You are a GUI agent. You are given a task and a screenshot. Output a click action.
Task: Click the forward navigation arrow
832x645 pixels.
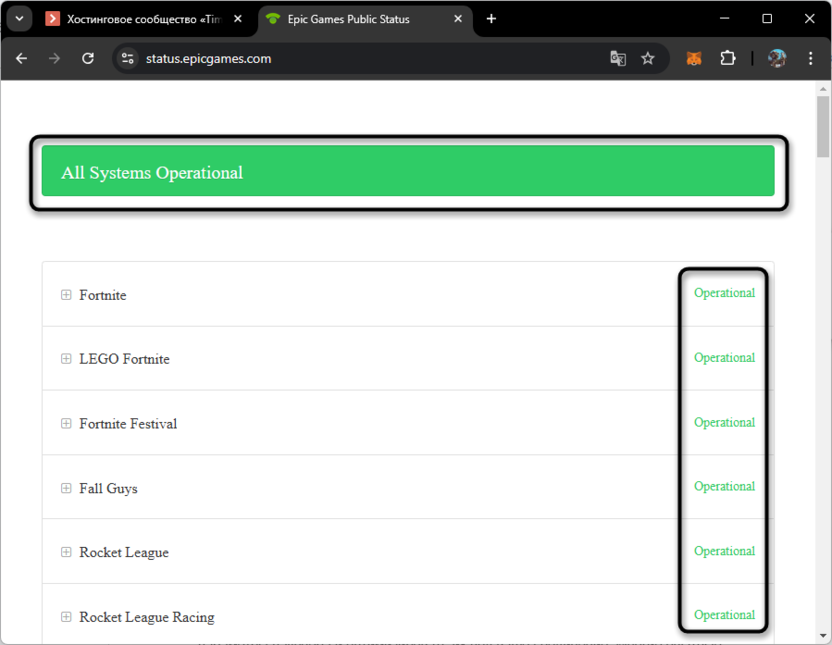click(x=54, y=58)
